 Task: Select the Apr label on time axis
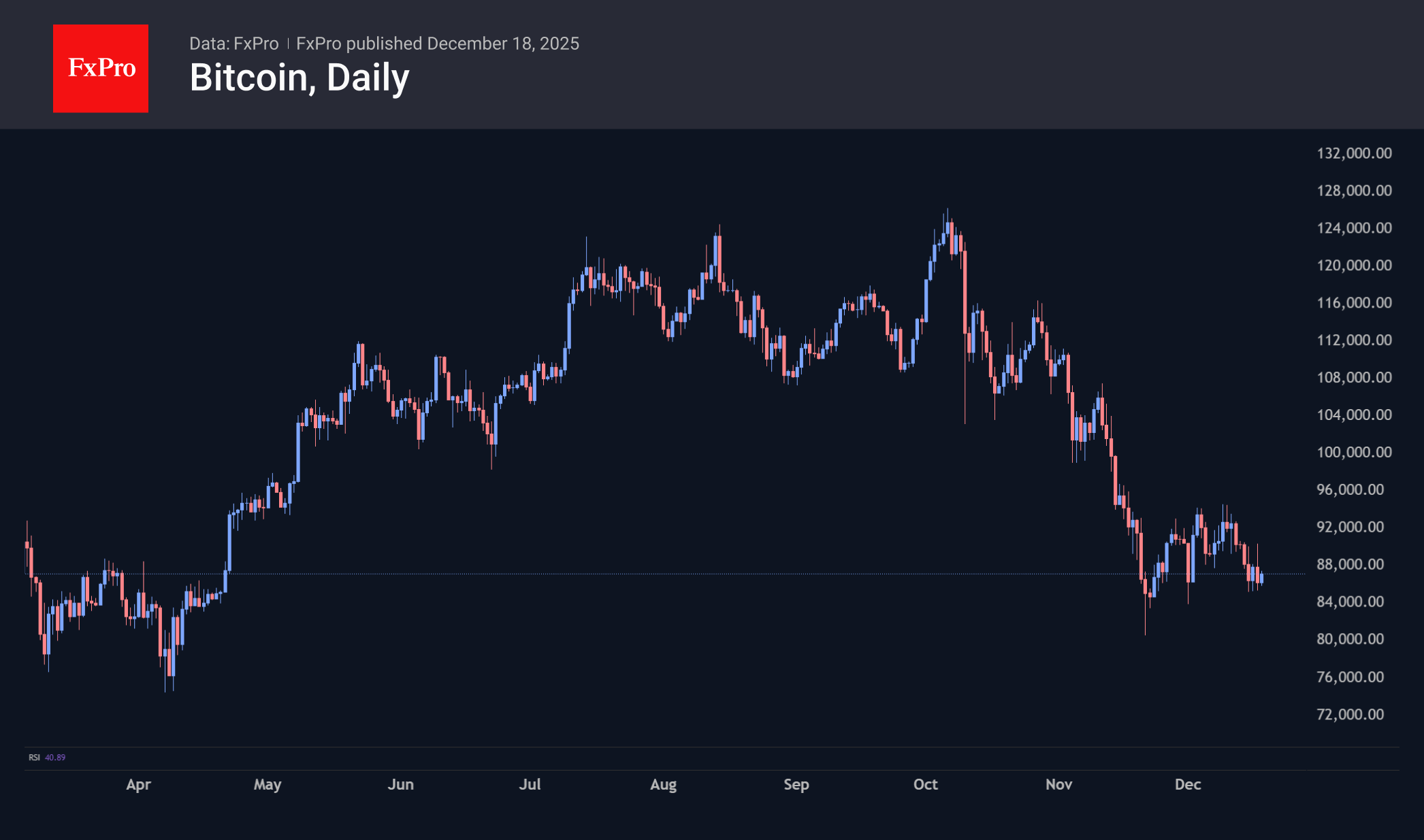coord(138,784)
